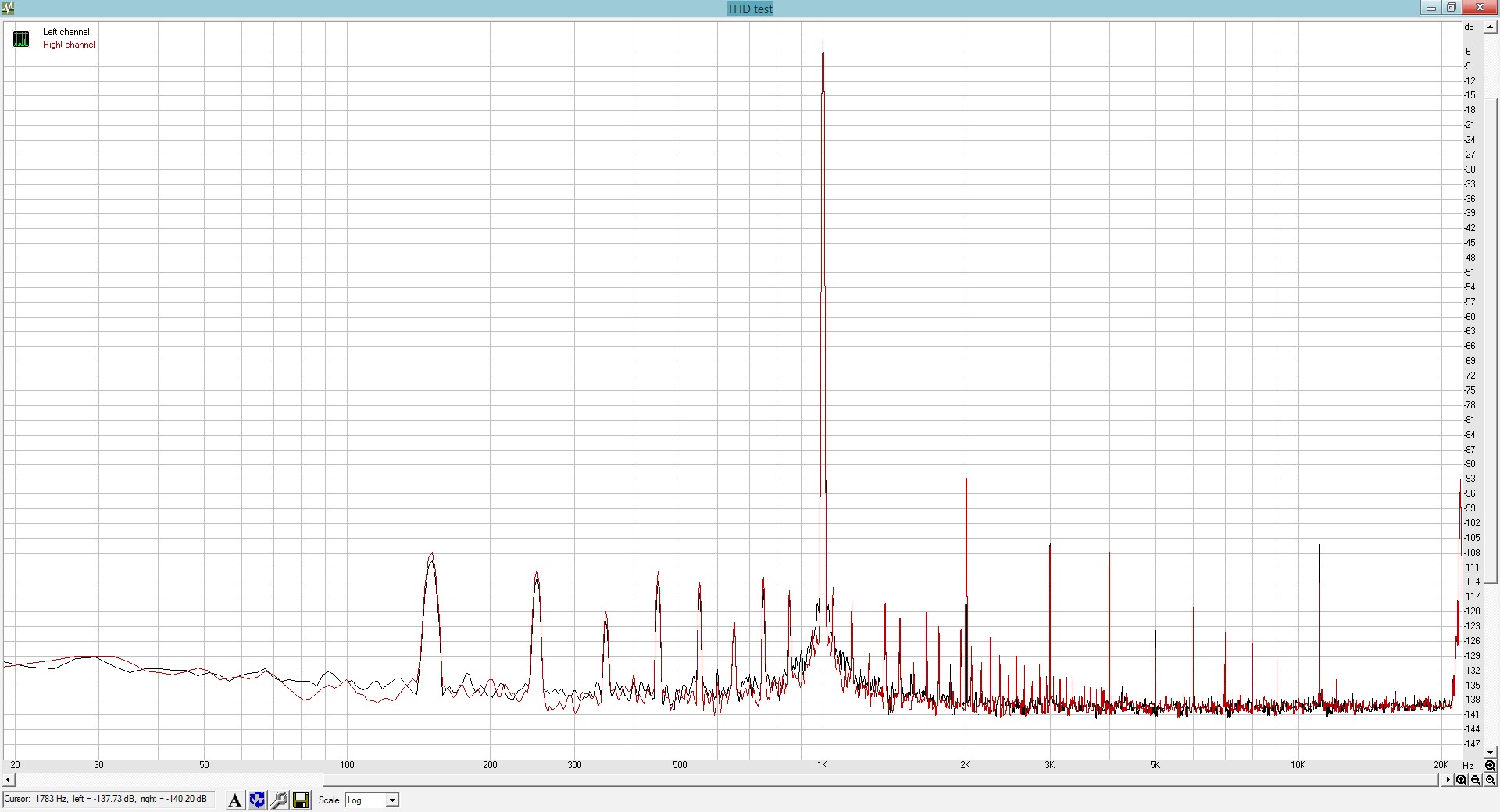Viewport: 1500px width, 812px height.
Task: Click the application icon in the title bar
Action: (x=8, y=9)
